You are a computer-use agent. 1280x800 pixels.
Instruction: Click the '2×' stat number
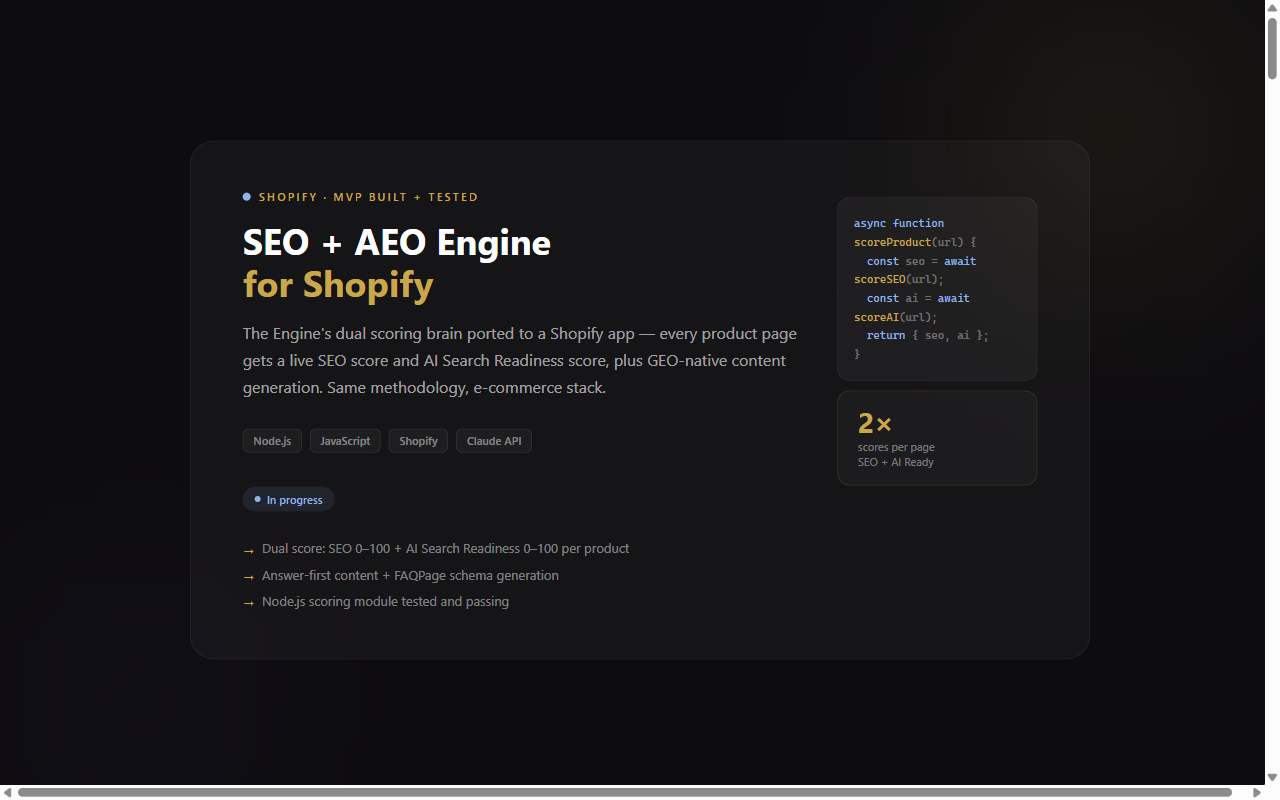coord(875,424)
